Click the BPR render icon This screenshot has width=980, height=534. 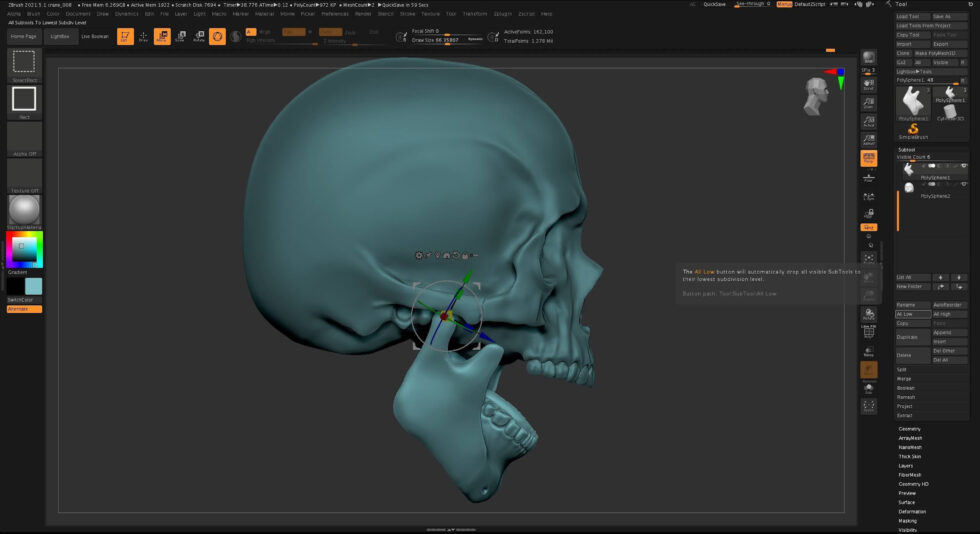869,58
